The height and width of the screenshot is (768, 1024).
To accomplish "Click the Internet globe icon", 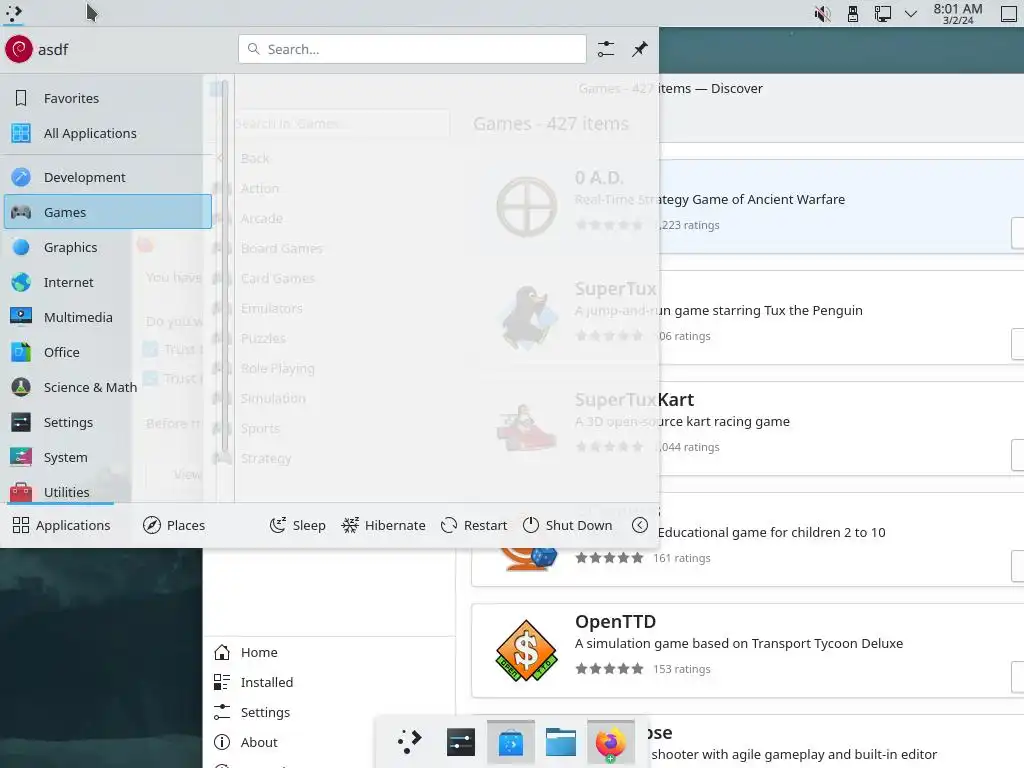I will tap(21, 282).
